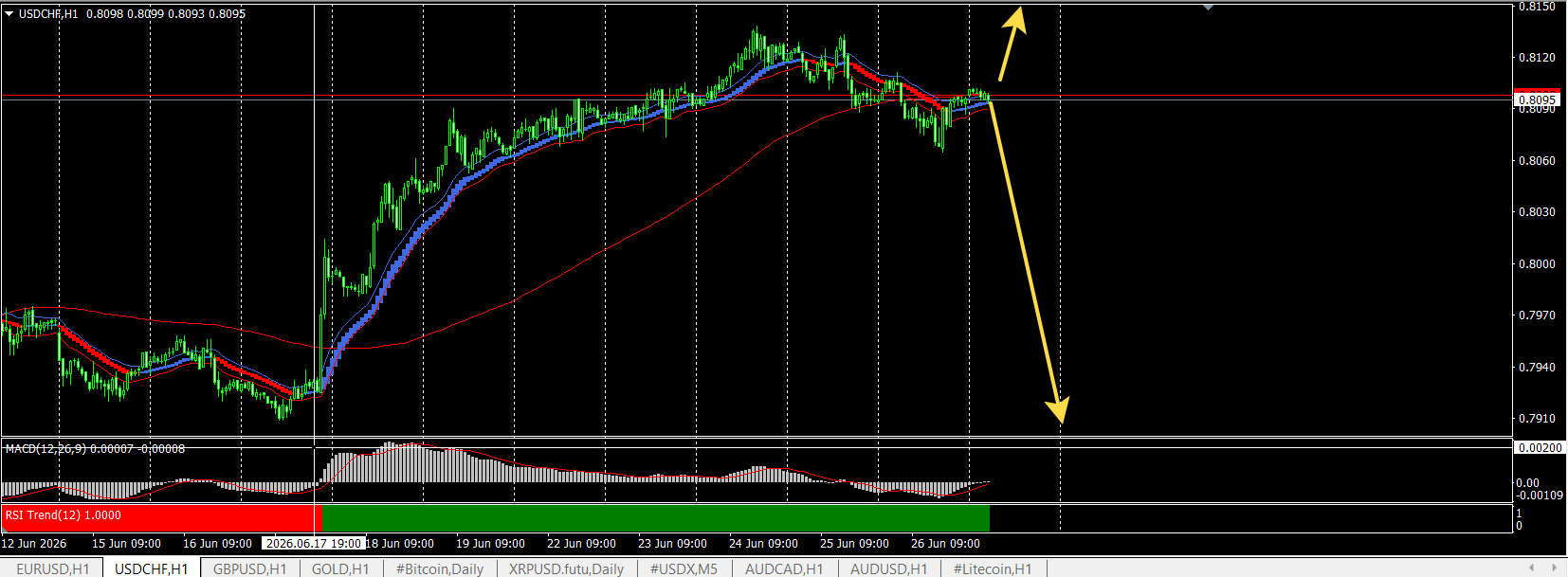1568x577 pixels.
Task: Open the GOLD,H1 chart tab
Action: coord(340,568)
